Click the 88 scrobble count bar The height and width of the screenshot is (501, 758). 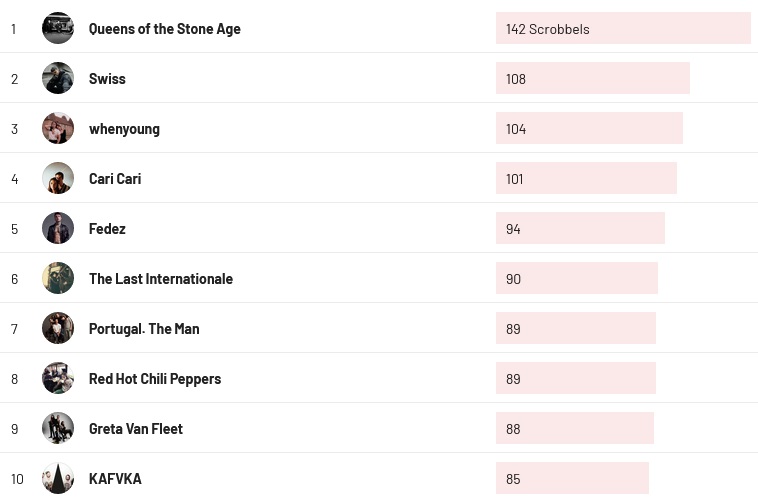(x=574, y=428)
